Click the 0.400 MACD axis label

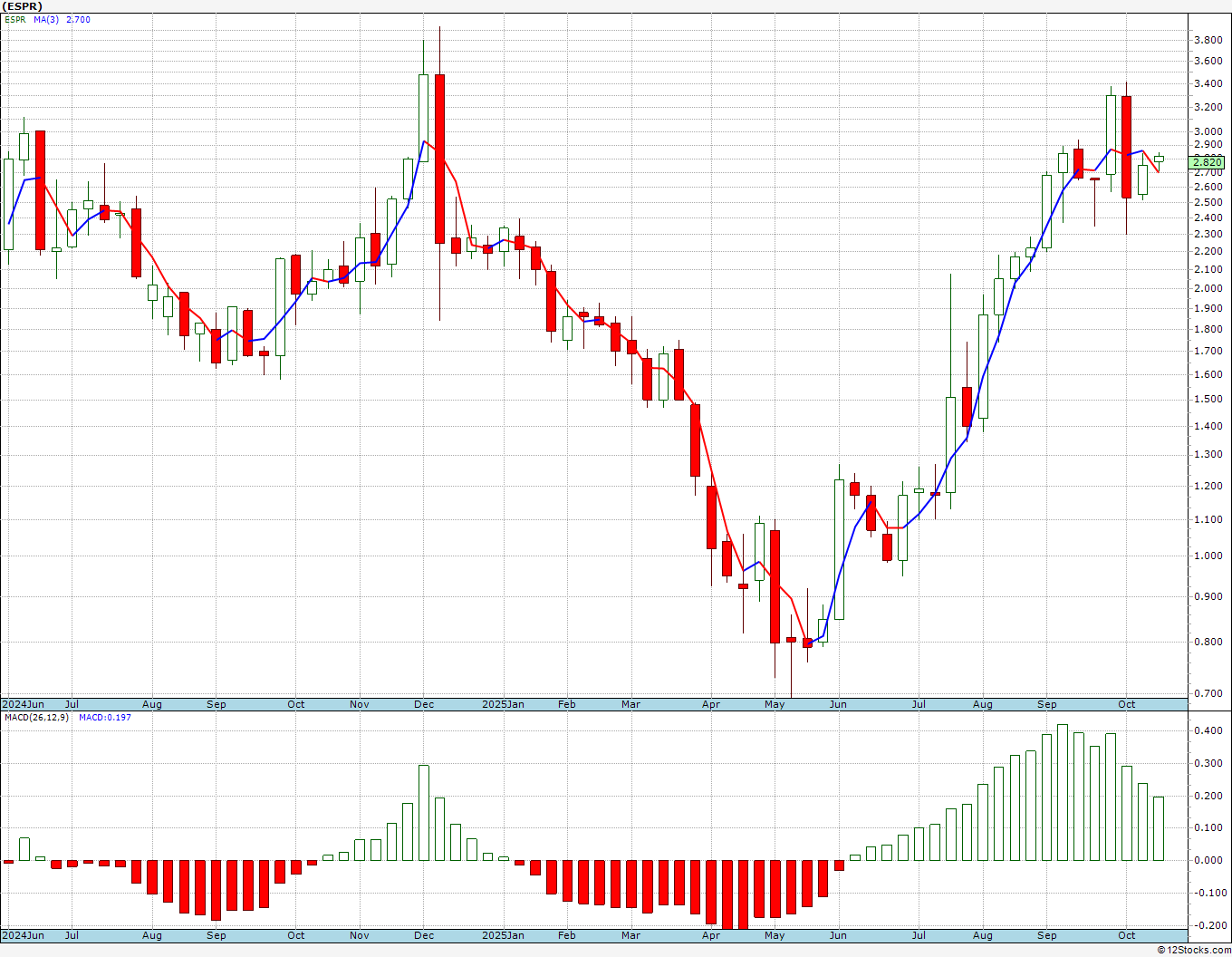tap(1208, 730)
